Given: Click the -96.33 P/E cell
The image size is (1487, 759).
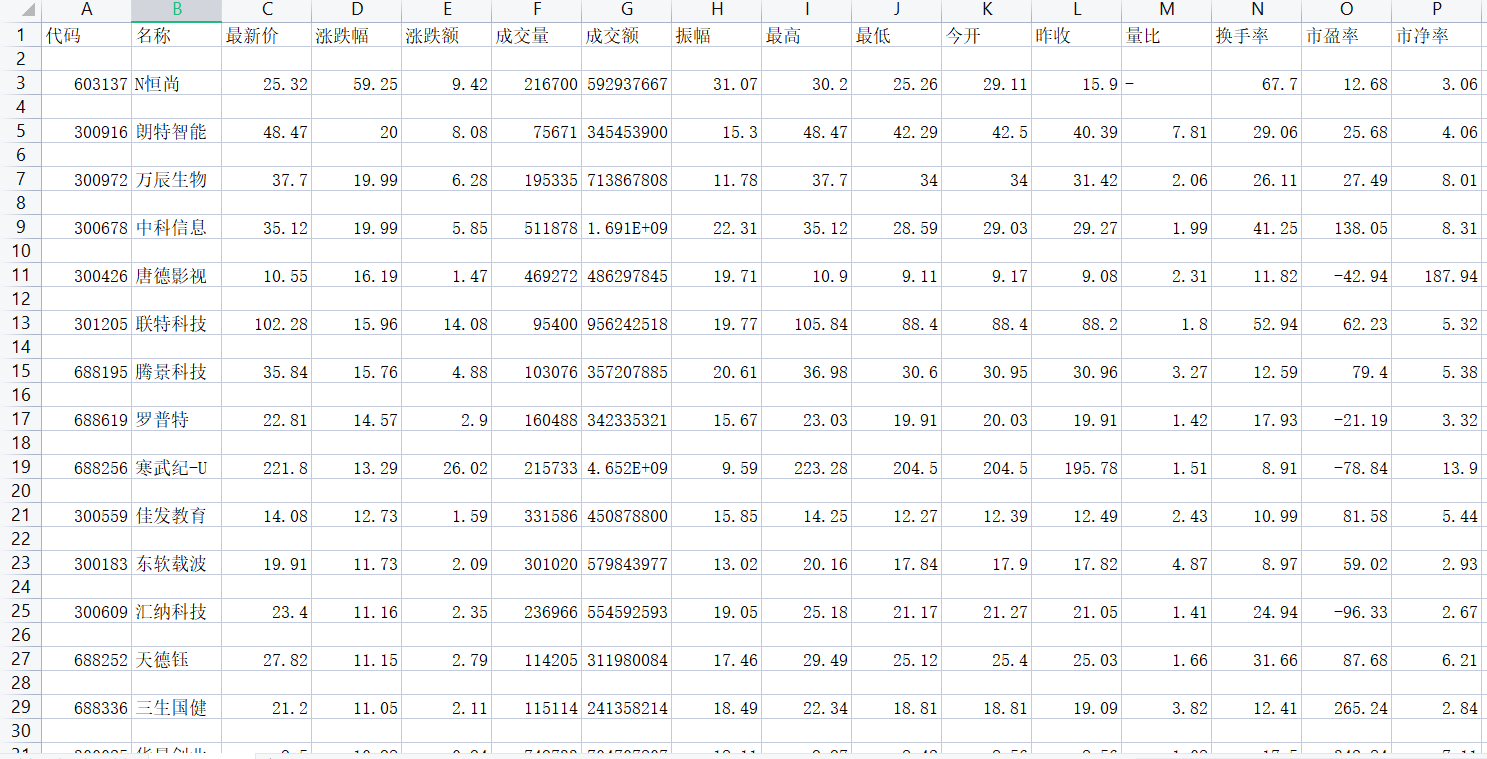Looking at the screenshot, I should click(x=1347, y=611).
